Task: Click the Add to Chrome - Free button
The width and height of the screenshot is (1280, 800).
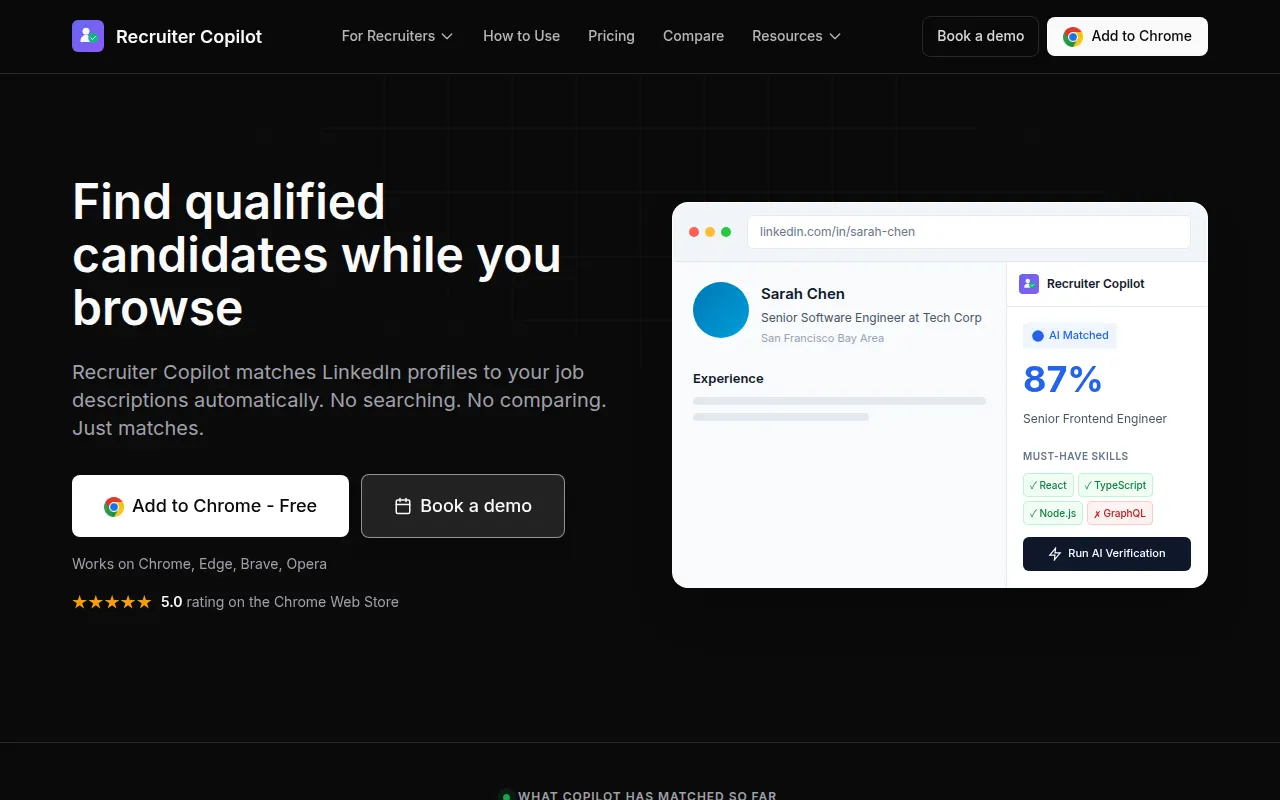Action: (x=210, y=506)
